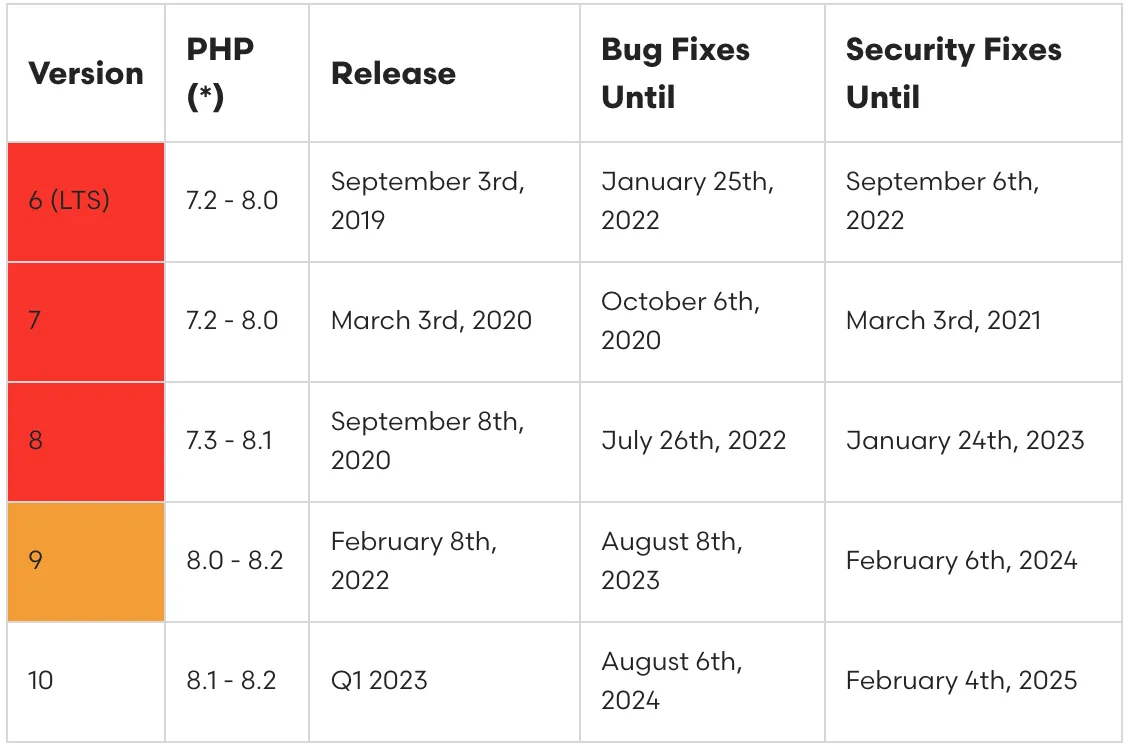The image size is (1126, 750).
Task: Select the orange version 9 cell
Action: pos(86,562)
